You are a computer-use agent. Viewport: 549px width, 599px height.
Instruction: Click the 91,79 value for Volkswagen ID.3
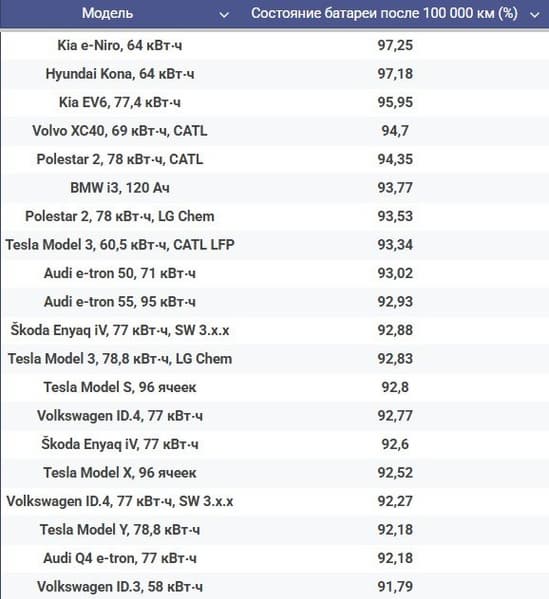click(395, 586)
